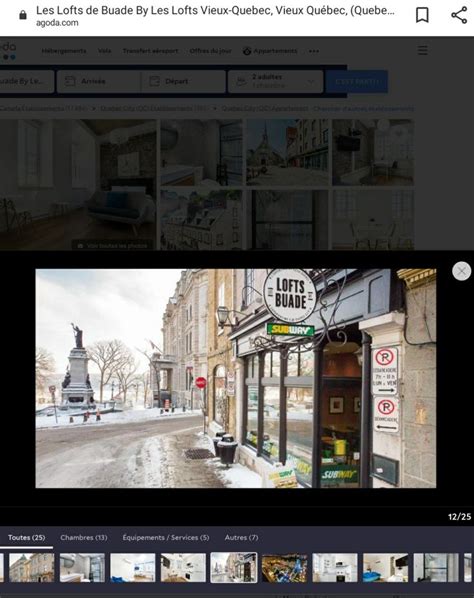Viewport: 474px width, 598px height.
Task: Click the page URL agoda.com in header
Action: tap(57, 23)
